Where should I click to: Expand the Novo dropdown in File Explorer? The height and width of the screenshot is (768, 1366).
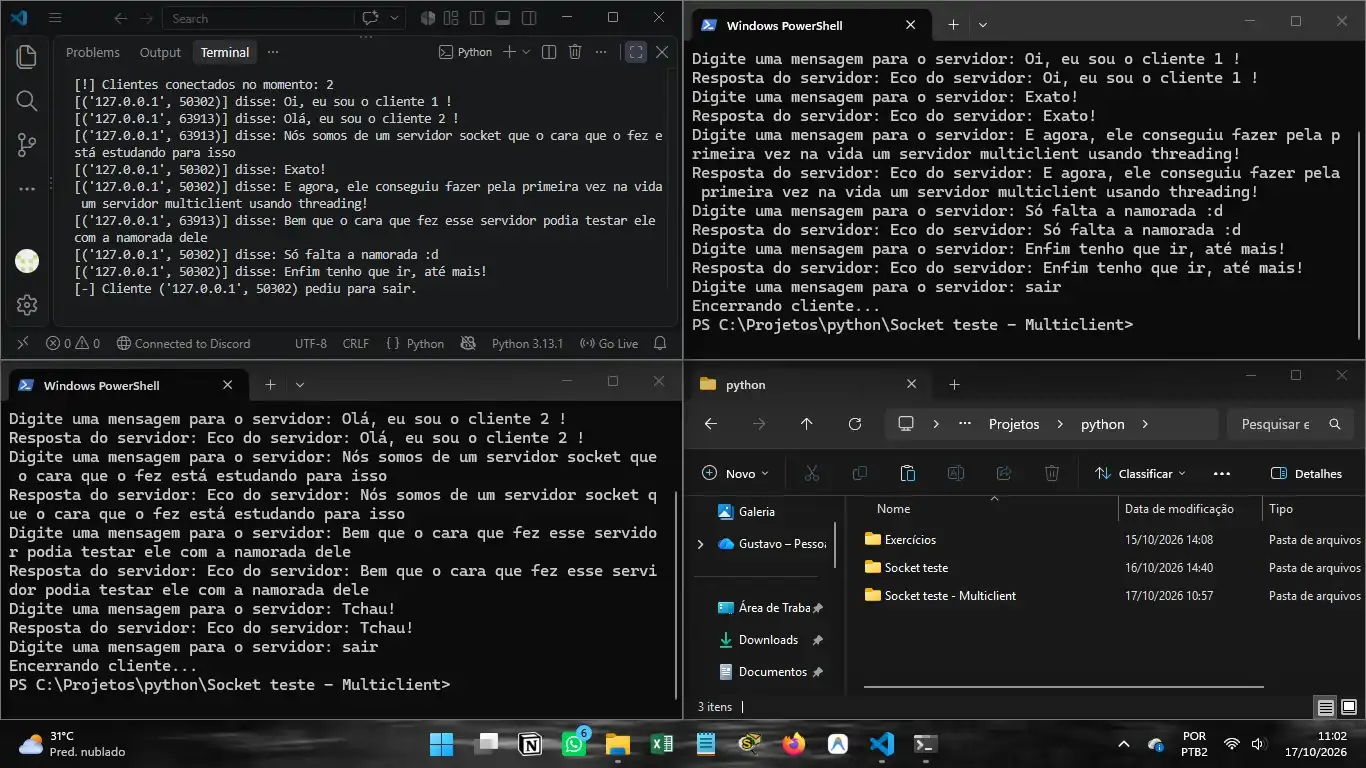click(x=736, y=473)
